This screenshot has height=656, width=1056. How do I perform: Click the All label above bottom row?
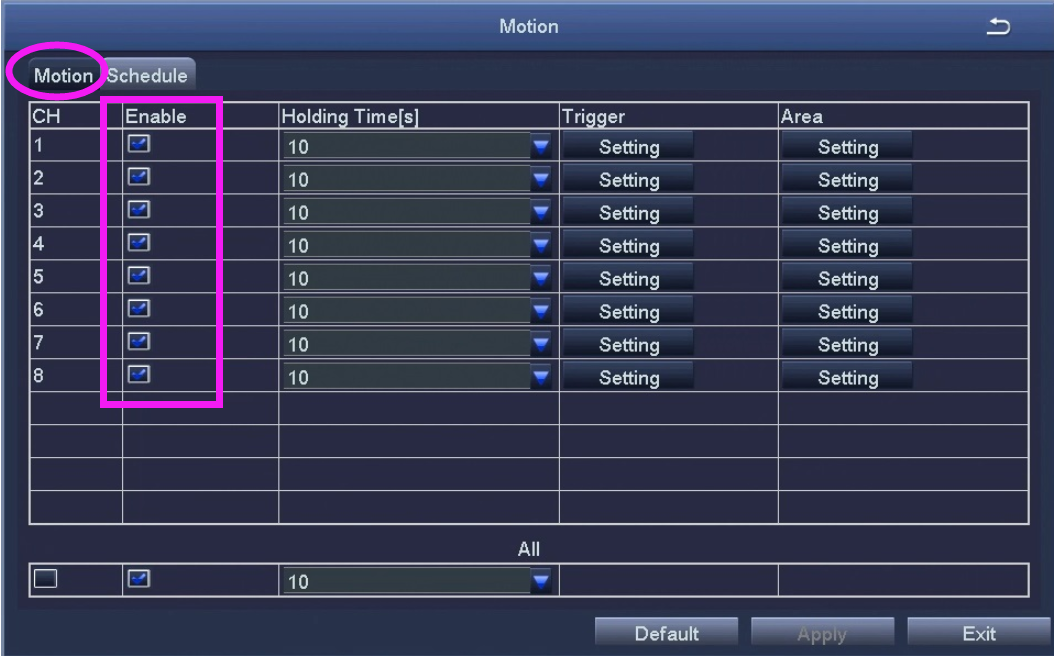[x=529, y=549]
